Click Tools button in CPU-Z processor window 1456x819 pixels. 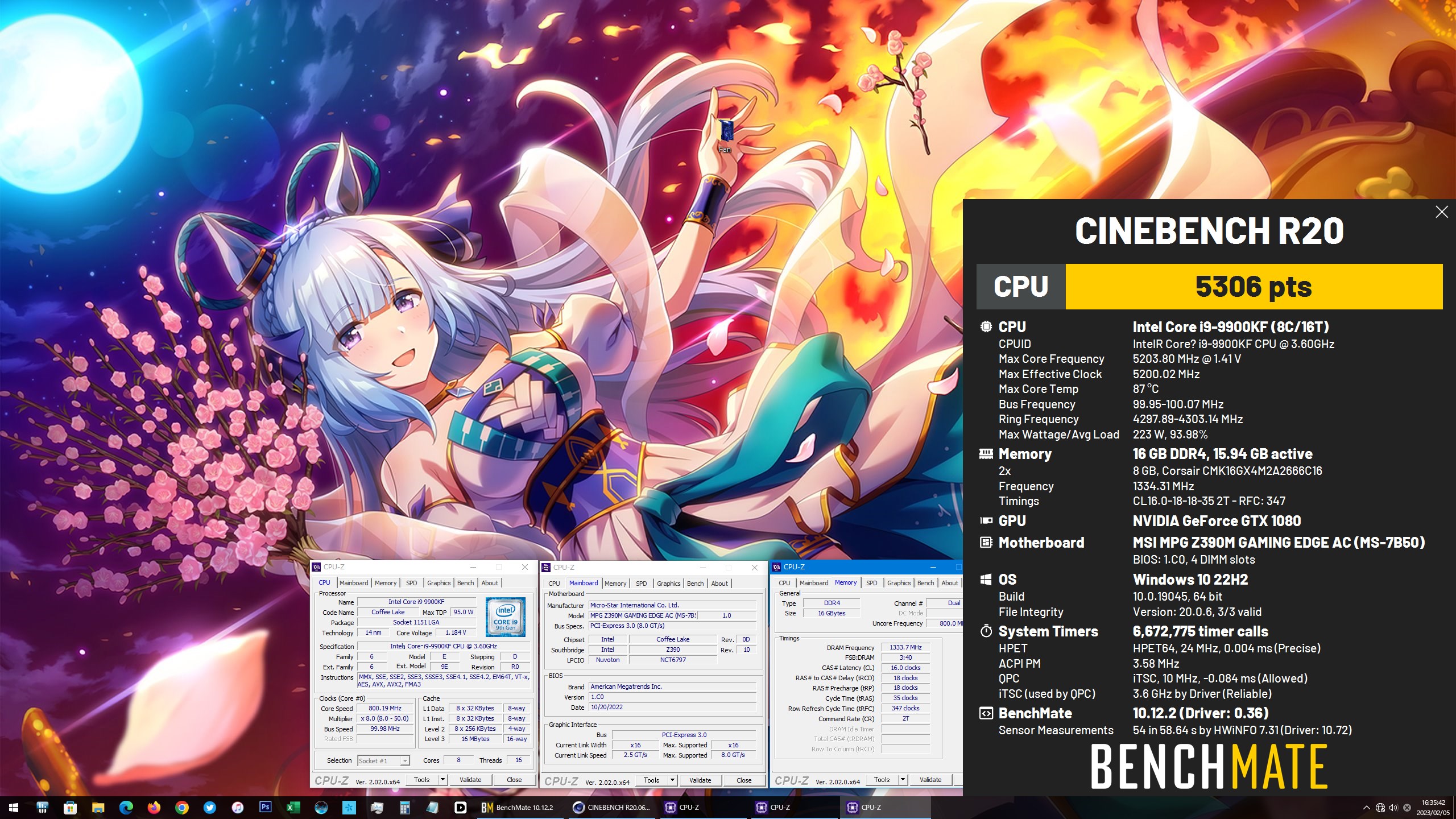pyautogui.click(x=421, y=780)
